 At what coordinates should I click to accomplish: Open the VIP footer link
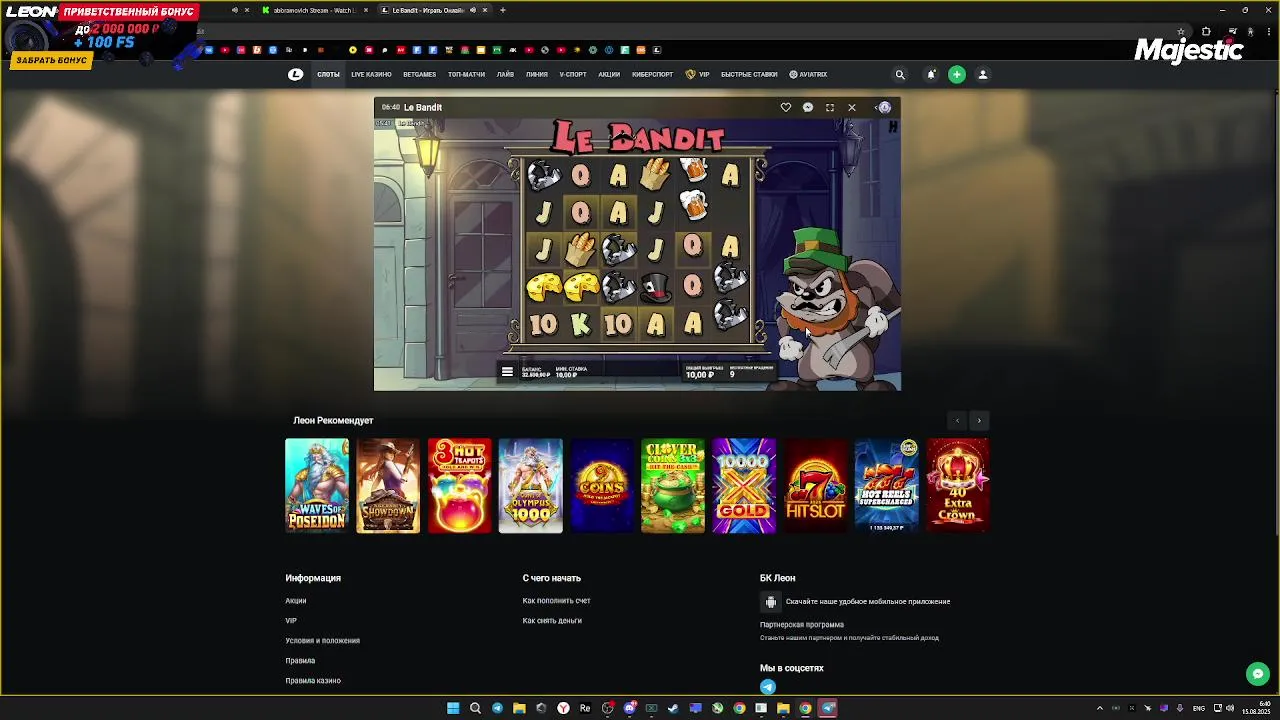coord(291,621)
